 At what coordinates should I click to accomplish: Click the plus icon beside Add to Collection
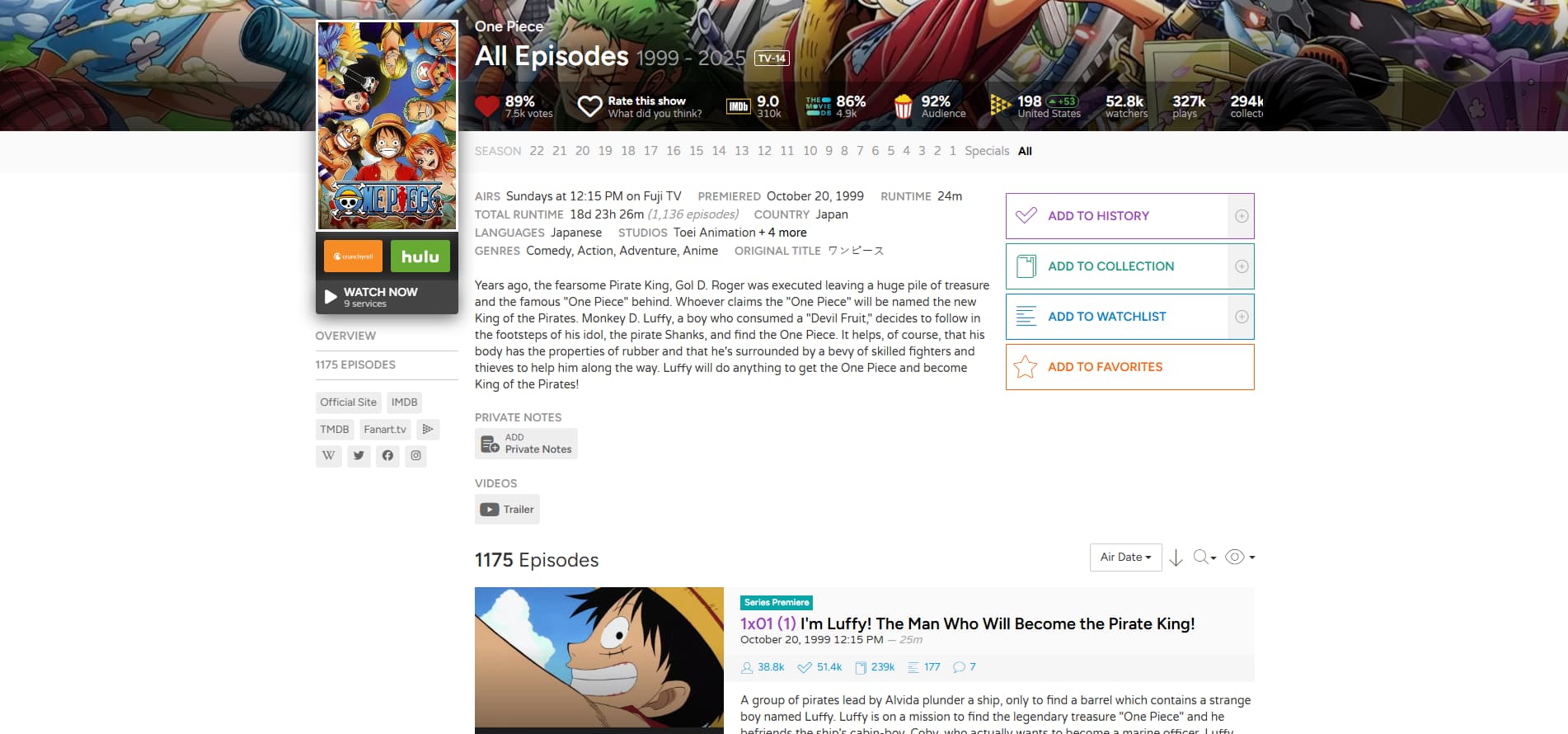pyautogui.click(x=1241, y=266)
